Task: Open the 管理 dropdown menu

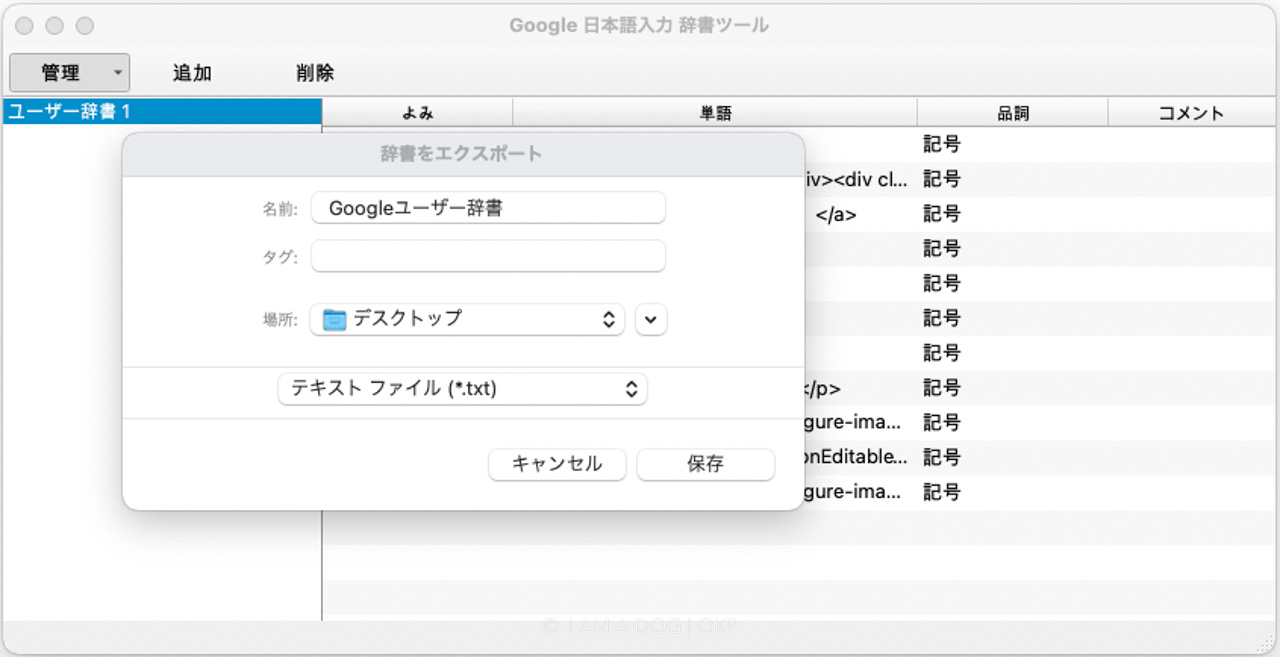Action: 70,73
